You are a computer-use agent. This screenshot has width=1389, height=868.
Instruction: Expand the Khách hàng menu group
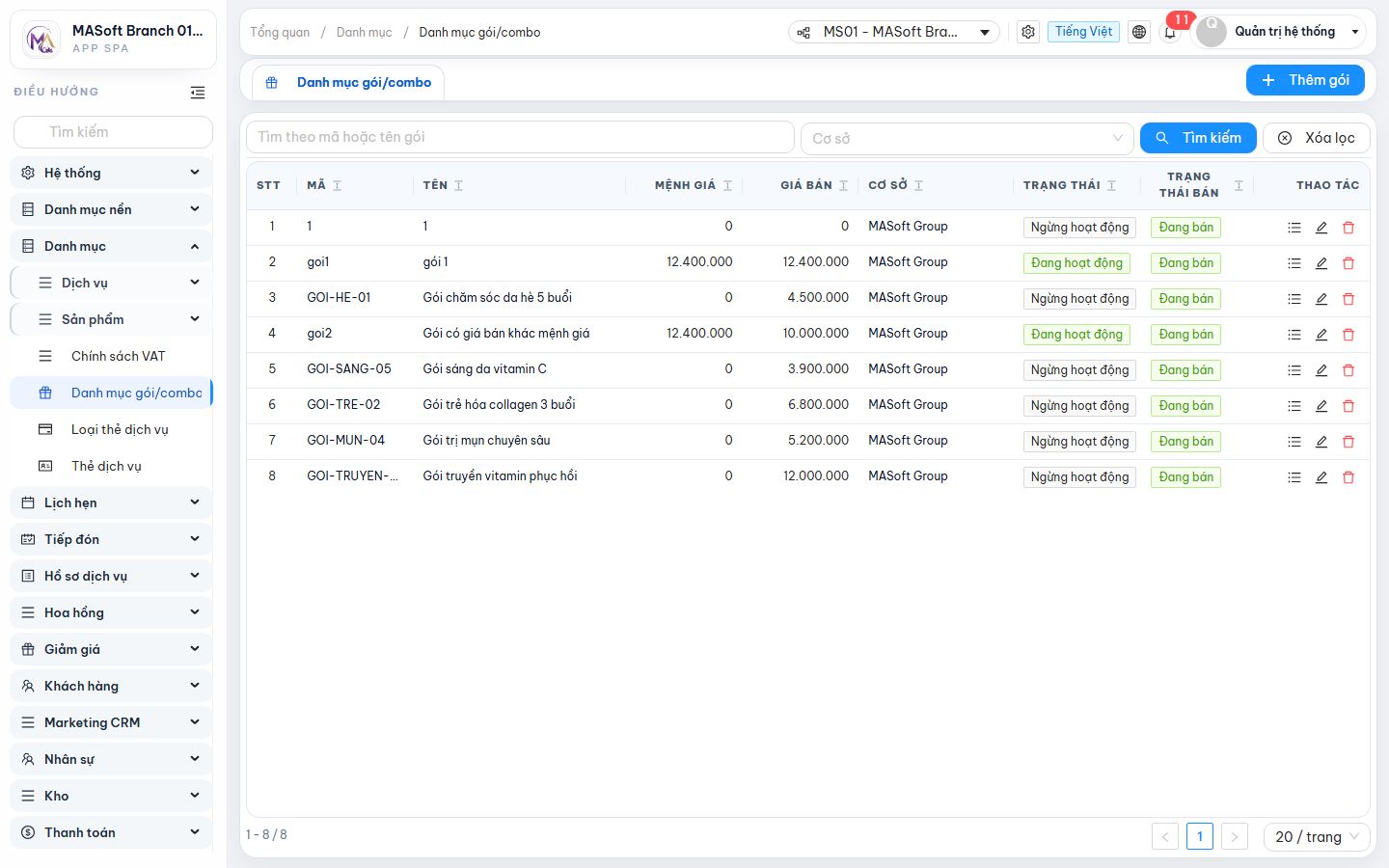pos(111,686)
